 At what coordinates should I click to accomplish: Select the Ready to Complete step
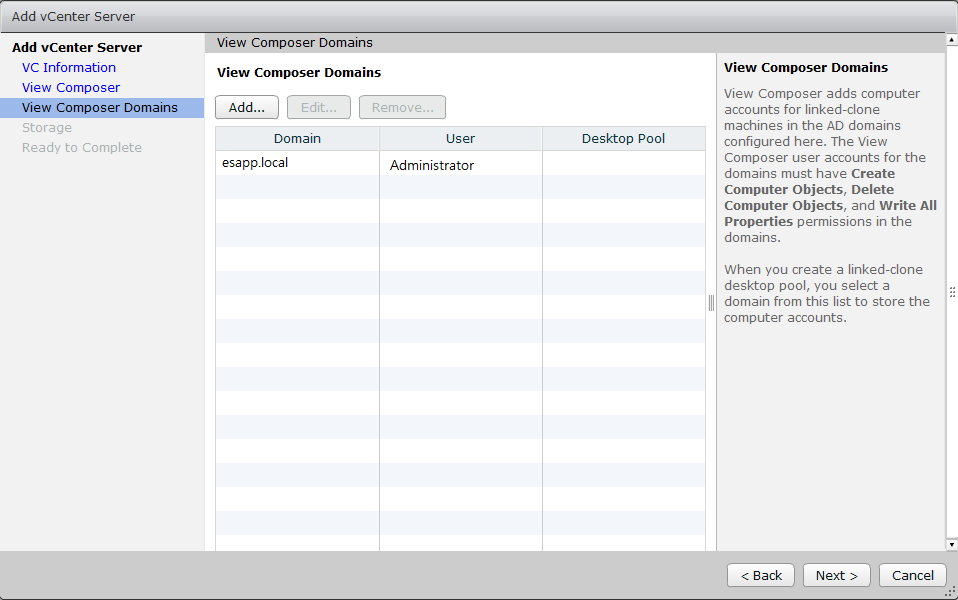(82, 148)
